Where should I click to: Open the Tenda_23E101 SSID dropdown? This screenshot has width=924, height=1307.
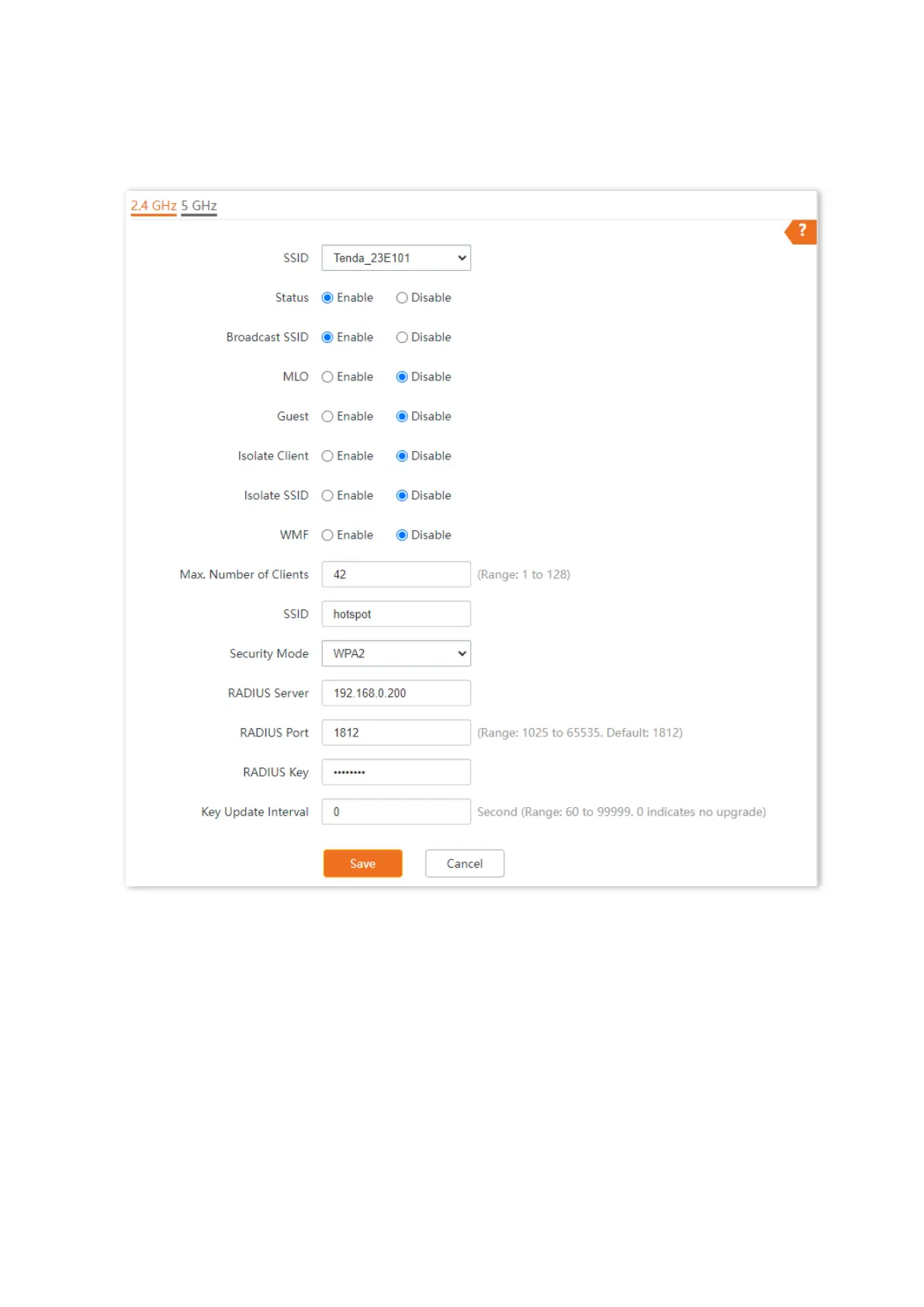point(396,258)
